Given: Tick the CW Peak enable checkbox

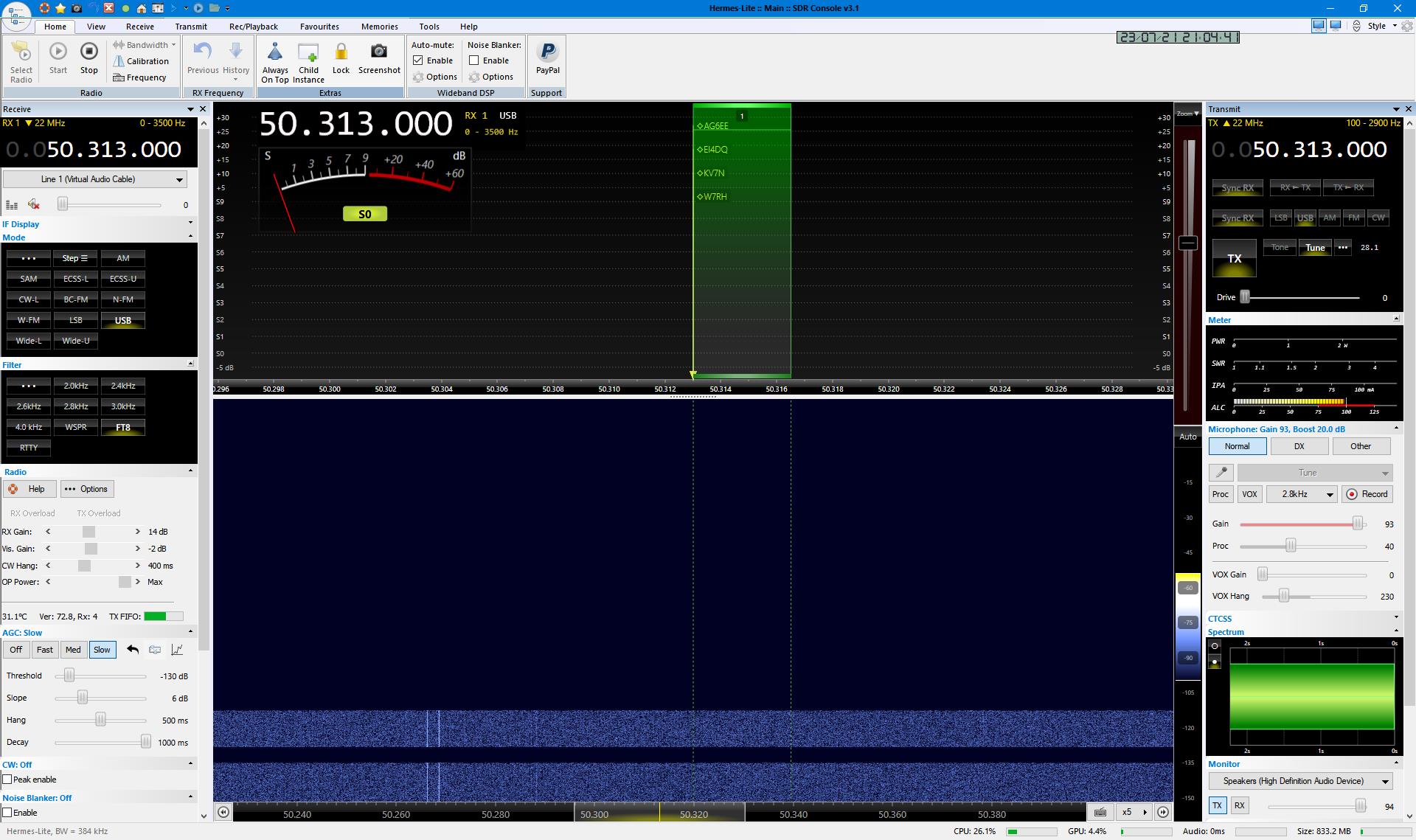Looking at the screenshot, I should coord(7,780).
